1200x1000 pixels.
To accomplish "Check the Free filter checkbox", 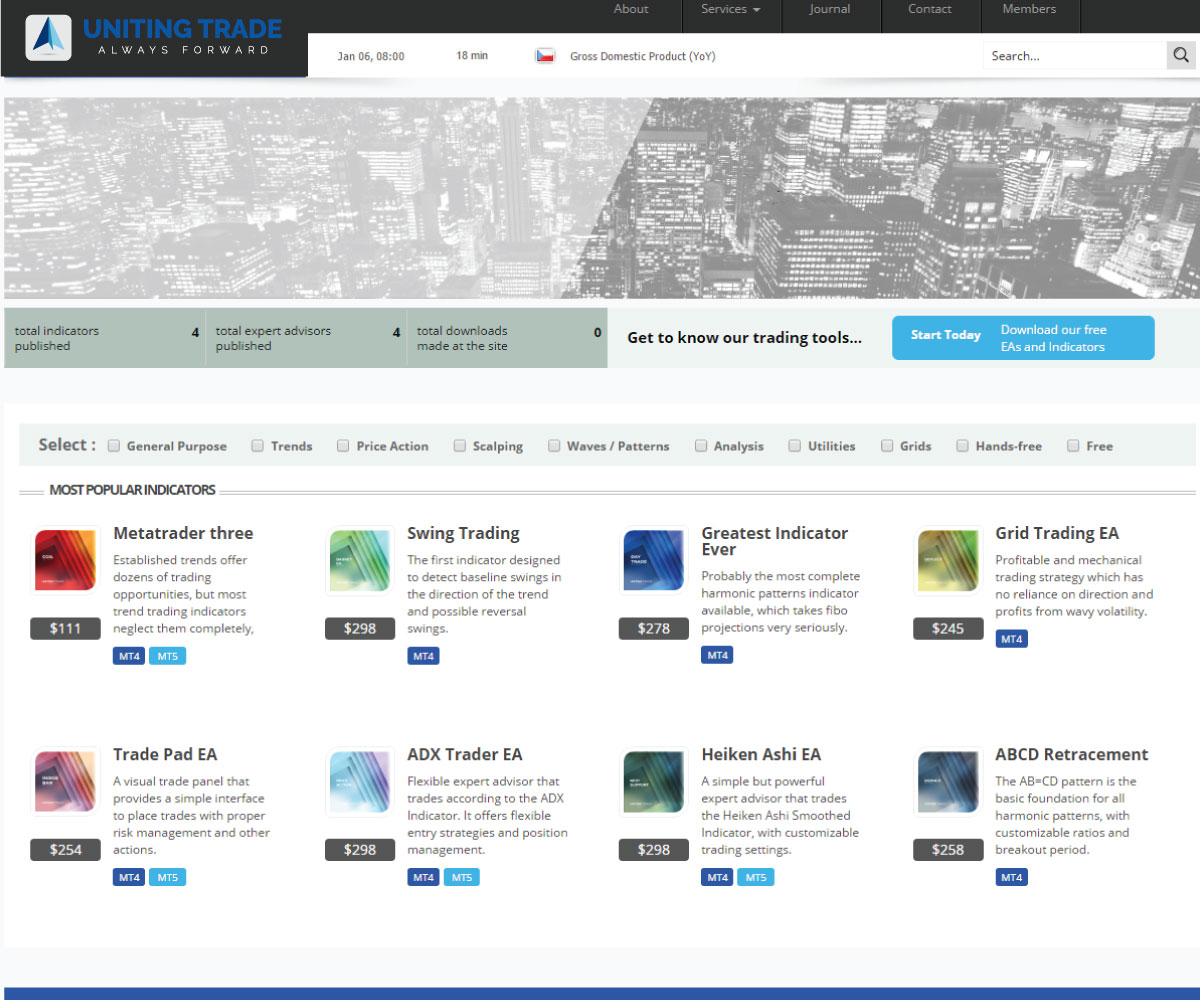I will [x=1073, y=446].
